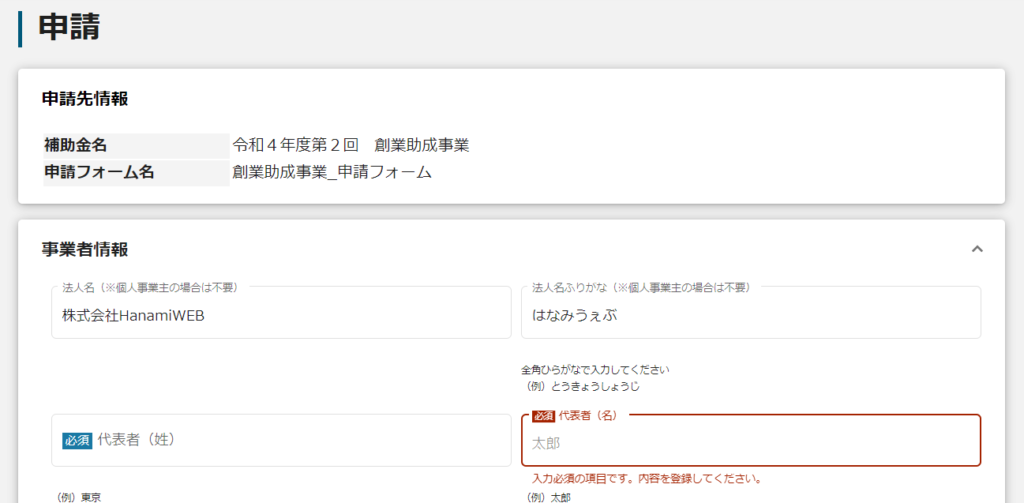This screenshot has height=503, width=1024.
Task: Click the 創業助成事業_申請フォーム value text
Action: 332,172
